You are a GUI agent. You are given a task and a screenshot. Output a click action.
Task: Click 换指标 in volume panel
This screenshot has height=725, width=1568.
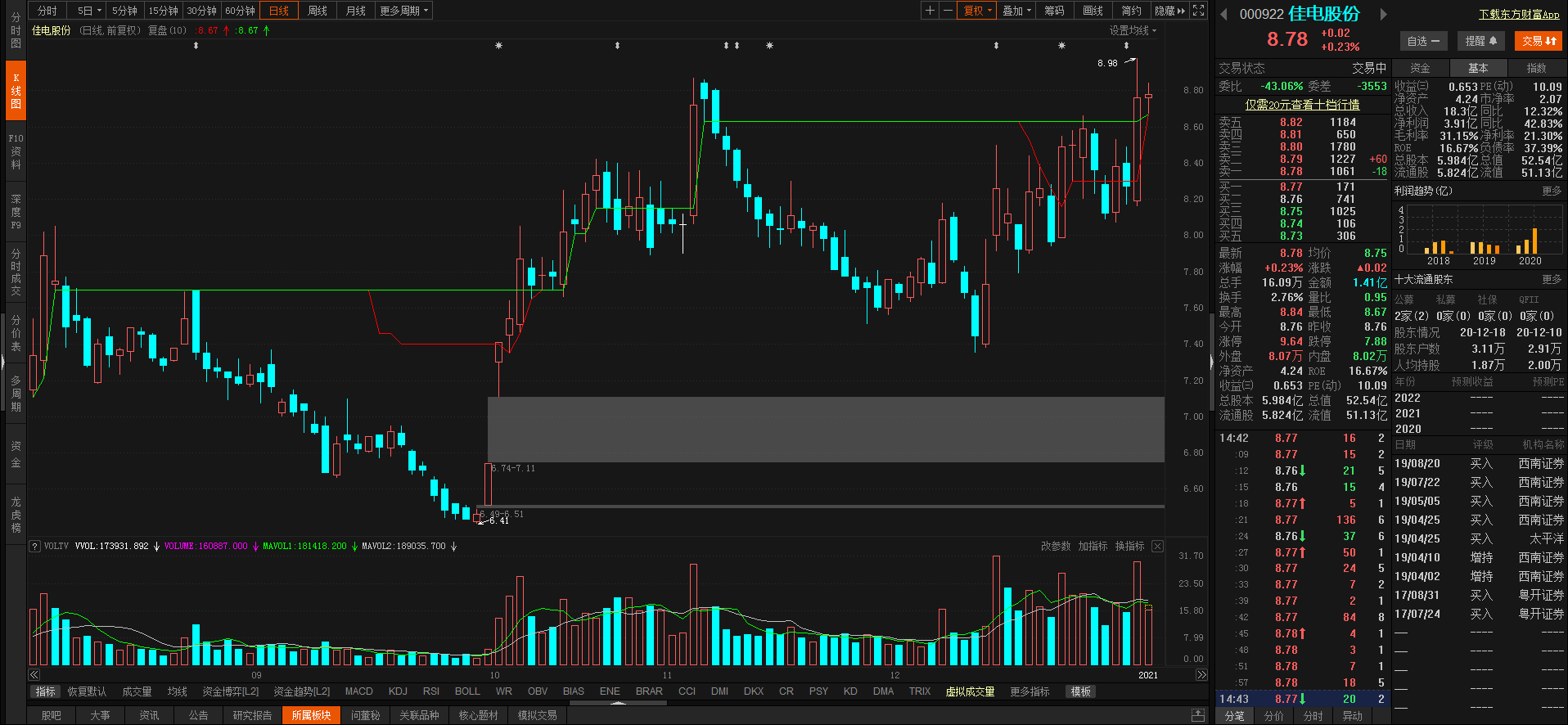click(x=1129, y=546)
